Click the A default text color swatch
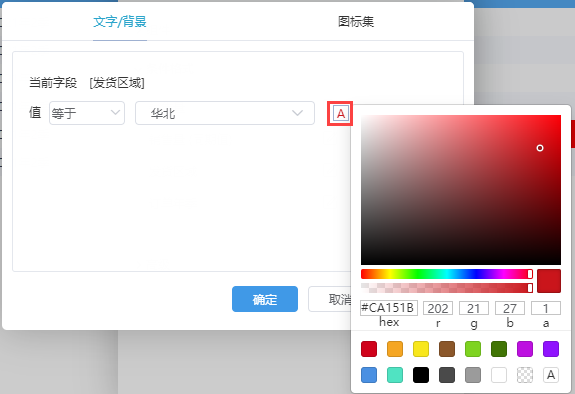 pyautogui.click(x=551, y=375)
